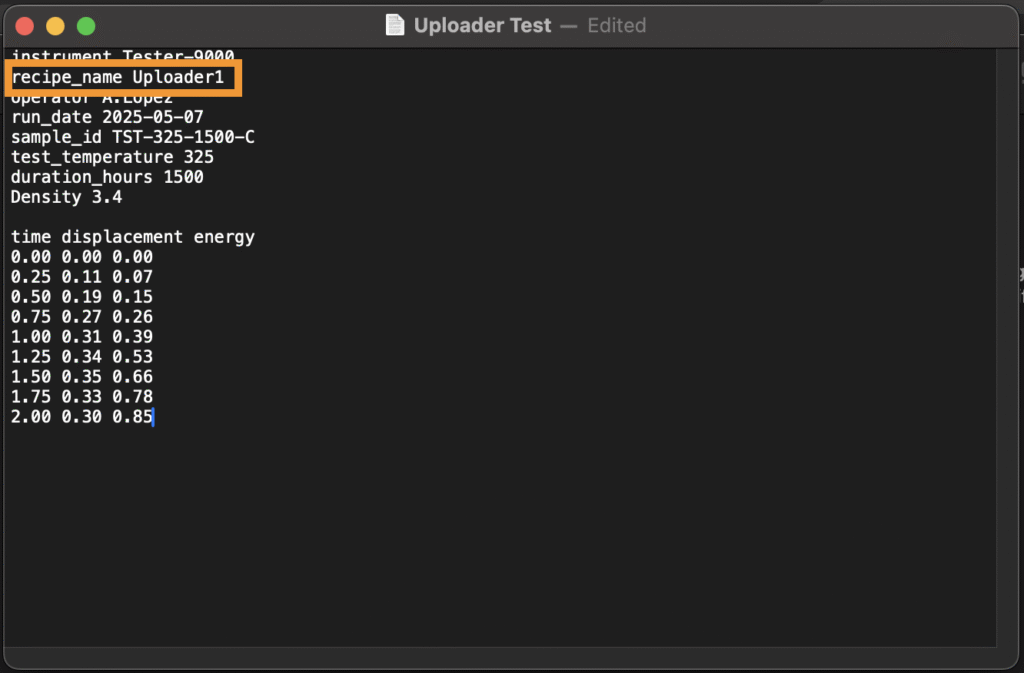The image size is (1024, 673).
Task: Click the highlighted recipe_name Uploader1 line
Action: 118,77
